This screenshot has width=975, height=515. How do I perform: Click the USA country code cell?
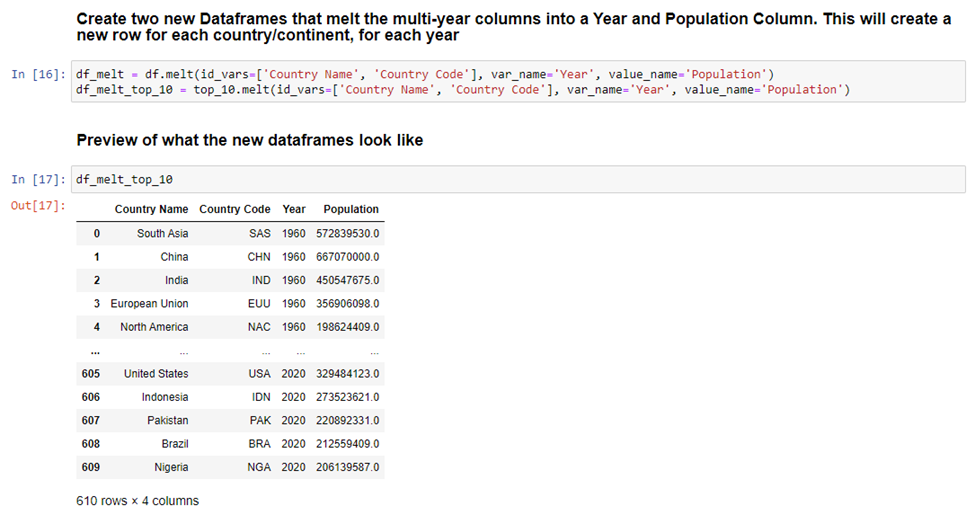click(259, 374)
